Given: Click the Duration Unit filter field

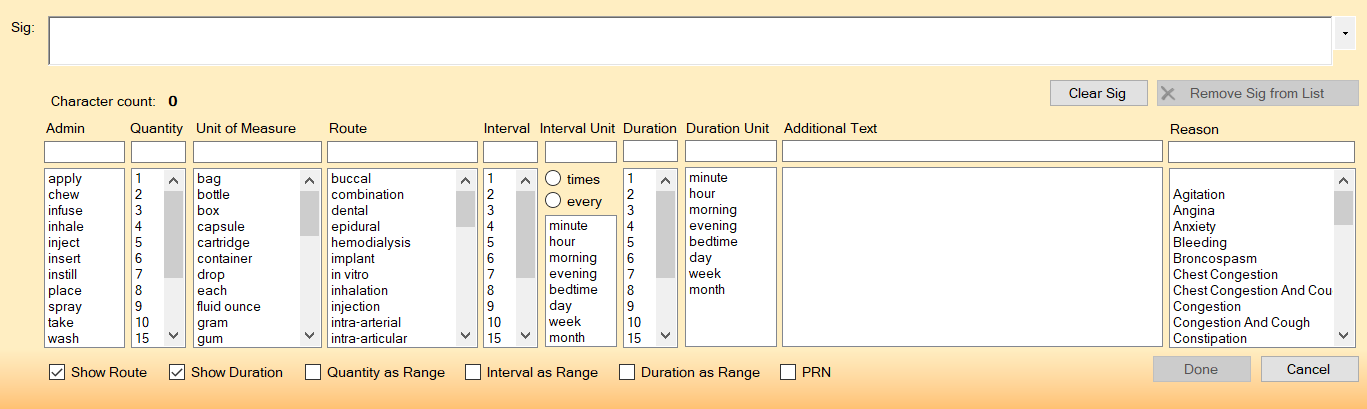Looking at the screenshot, I should (x=731, y=151).
